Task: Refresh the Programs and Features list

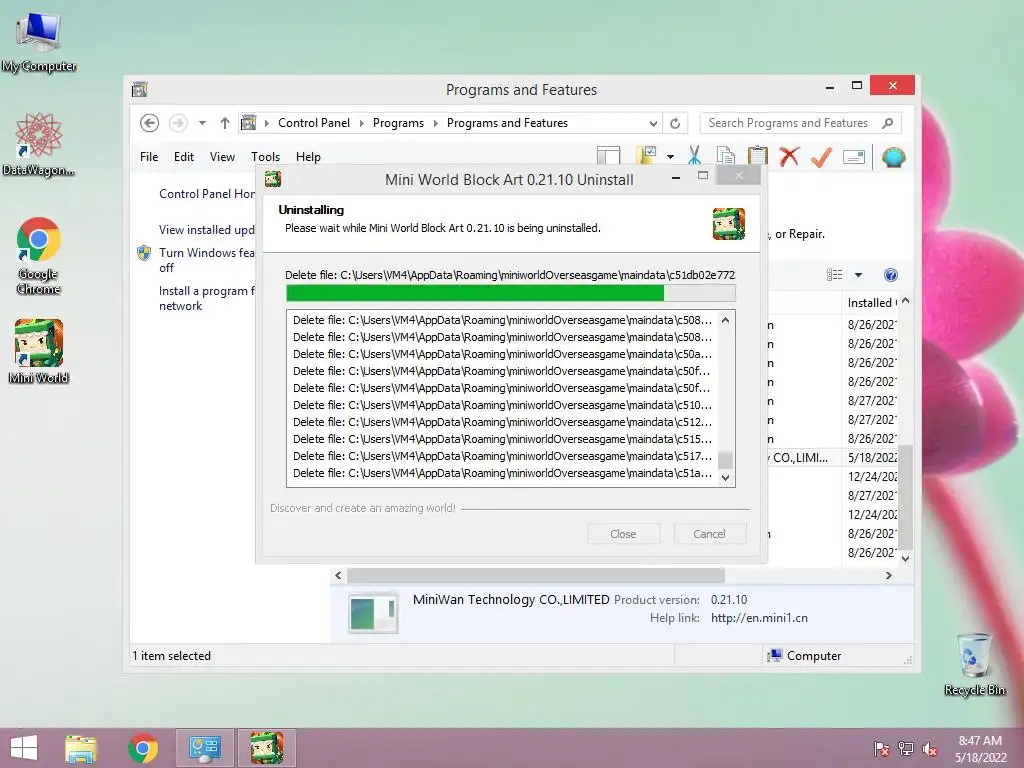Action: (675, 123)
